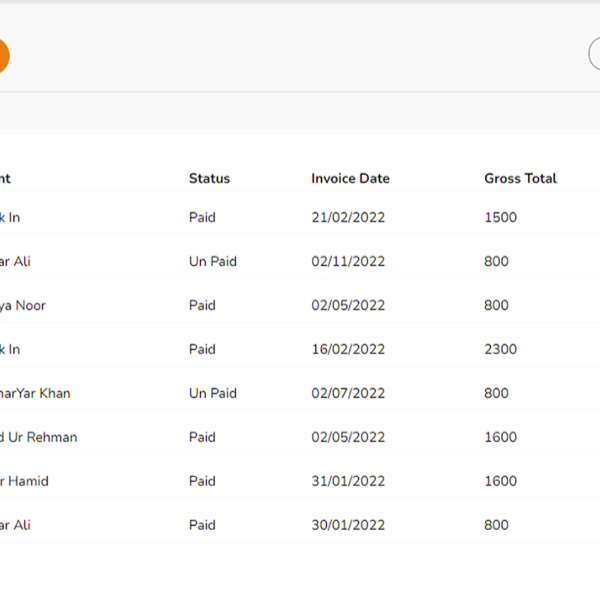Image resolution: width=600 pixels, height=596 pixels.
Task: Click Un Paid status on the Khan row
Action: pos(212,393)
